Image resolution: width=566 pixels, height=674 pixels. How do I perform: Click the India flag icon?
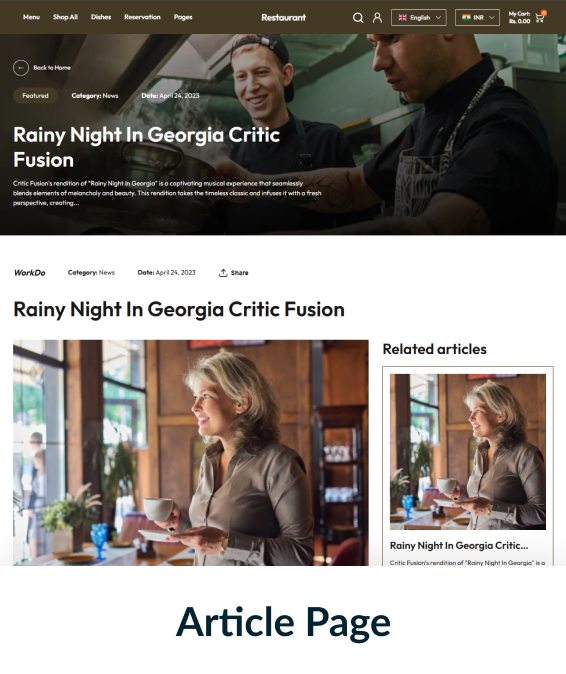tap(466, 18)
